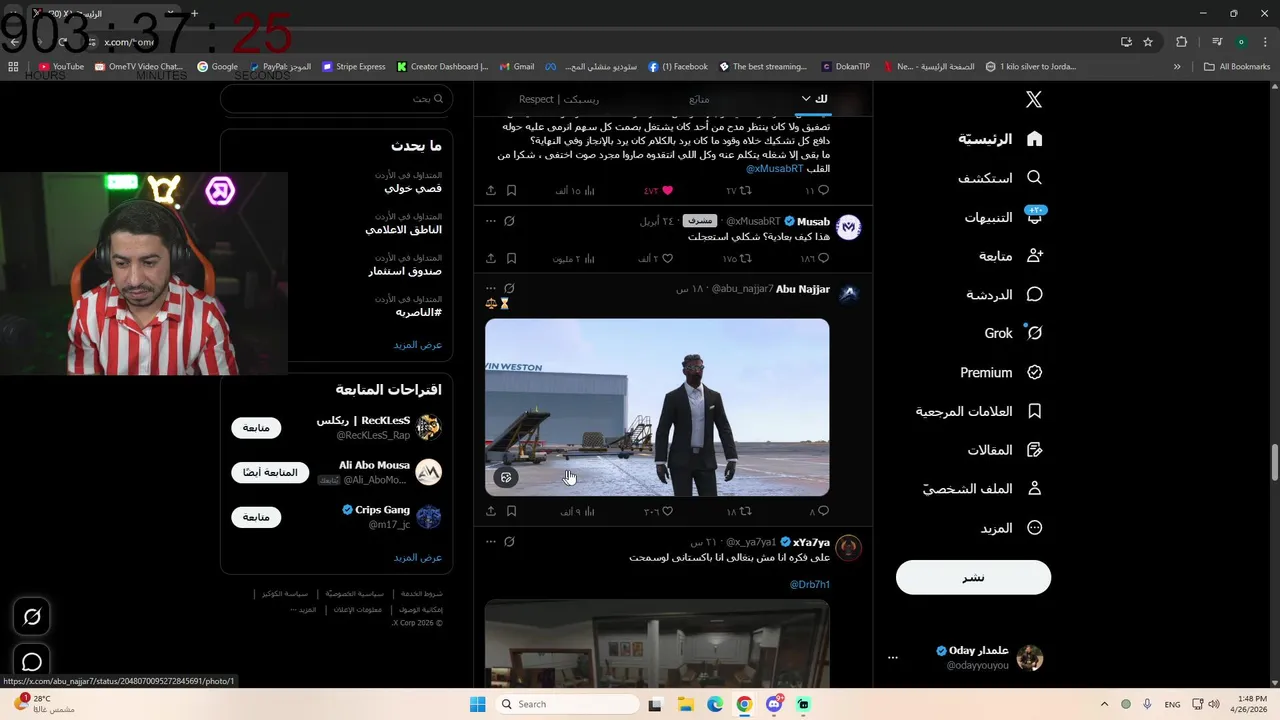Image resolution: width=1280 pixels, height=720 pixels.
Task: Open the YouTube bookmark
Action: click(x=61, y=67)
